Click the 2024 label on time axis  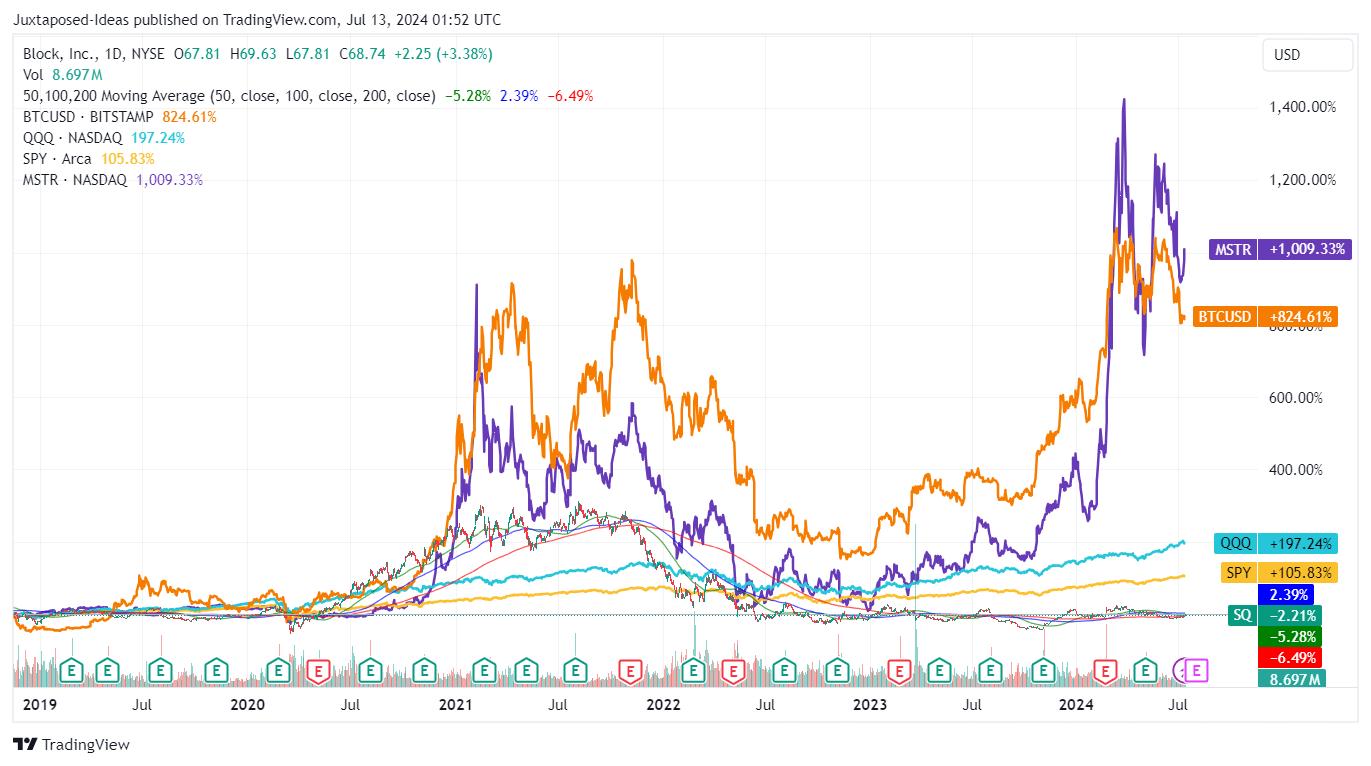[x=1077, y=705]
